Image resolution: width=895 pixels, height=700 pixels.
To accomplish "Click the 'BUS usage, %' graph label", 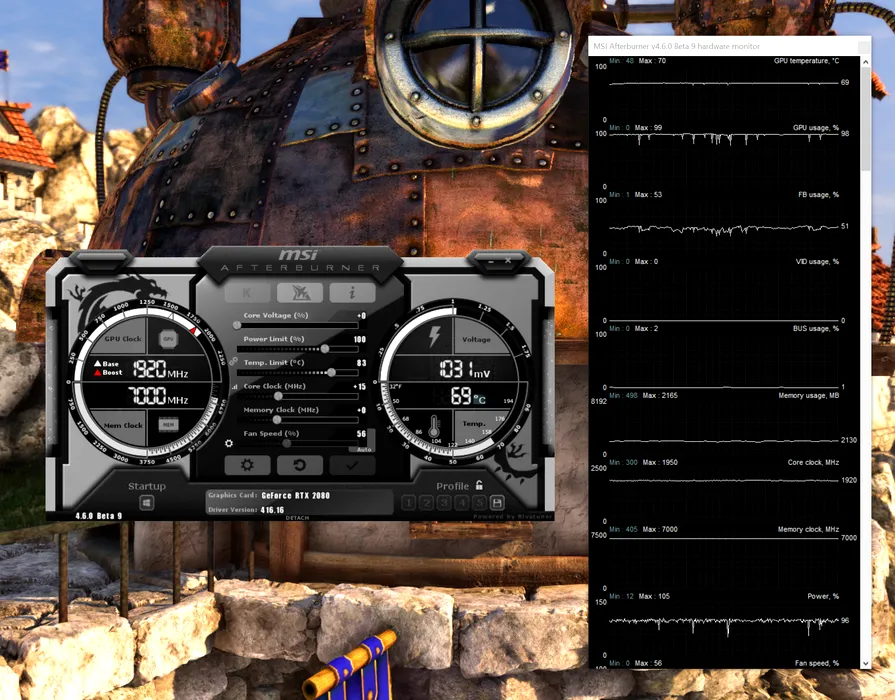I will click(x=816, y=328).
